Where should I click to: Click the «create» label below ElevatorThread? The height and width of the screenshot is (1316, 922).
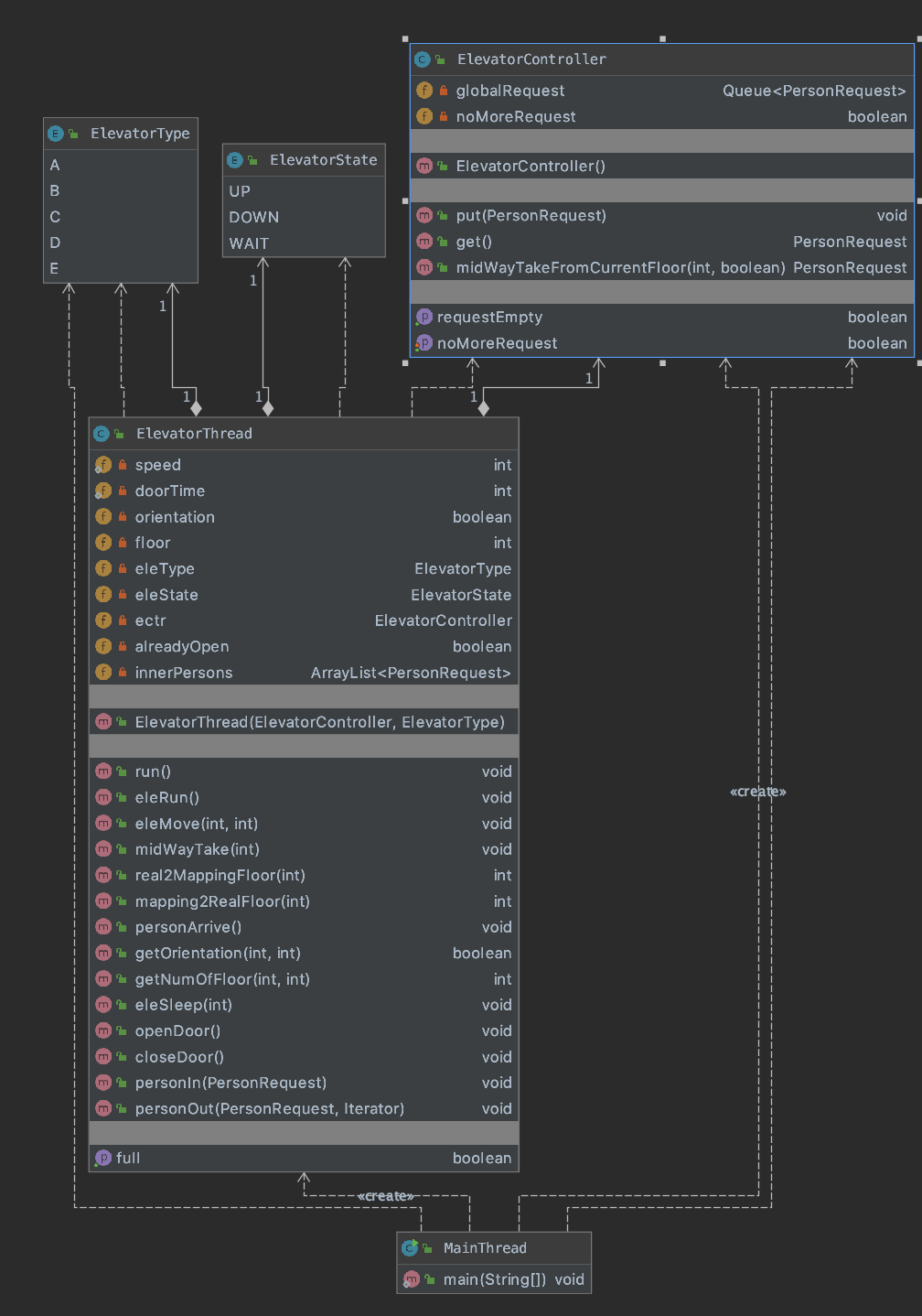[386, 1196]
